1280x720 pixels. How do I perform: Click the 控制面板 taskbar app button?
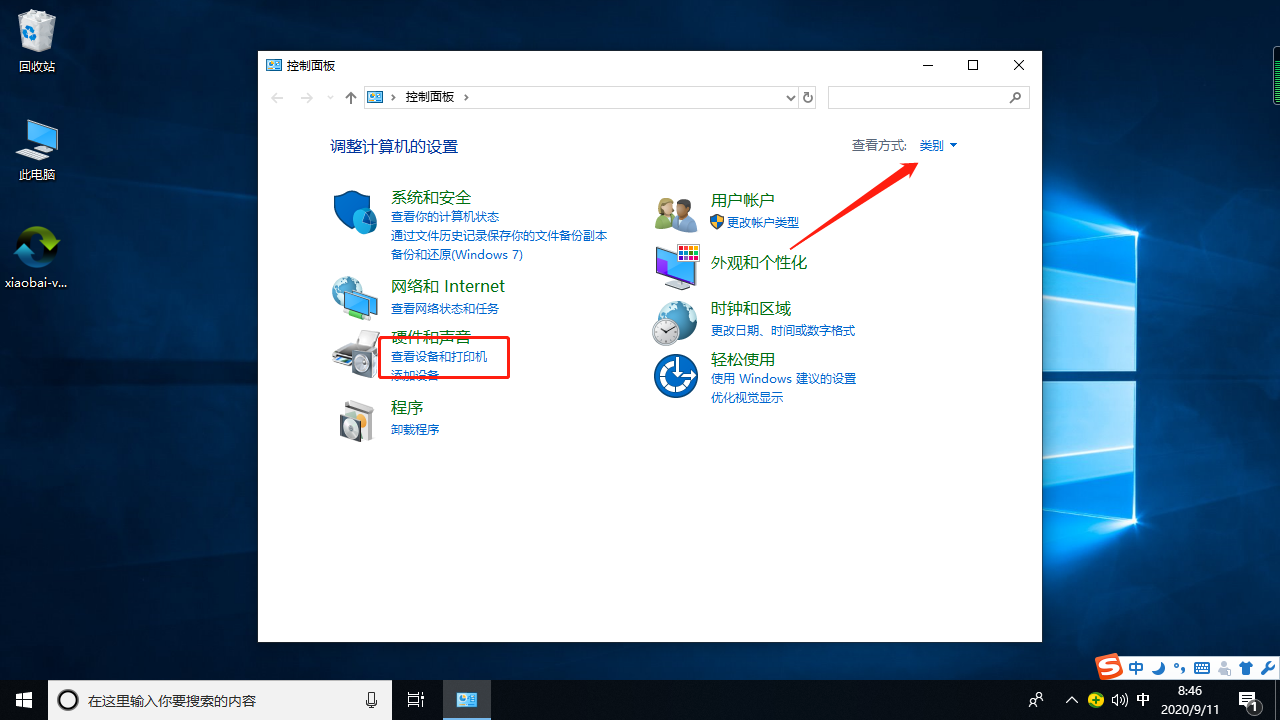(x=466, y=700)
